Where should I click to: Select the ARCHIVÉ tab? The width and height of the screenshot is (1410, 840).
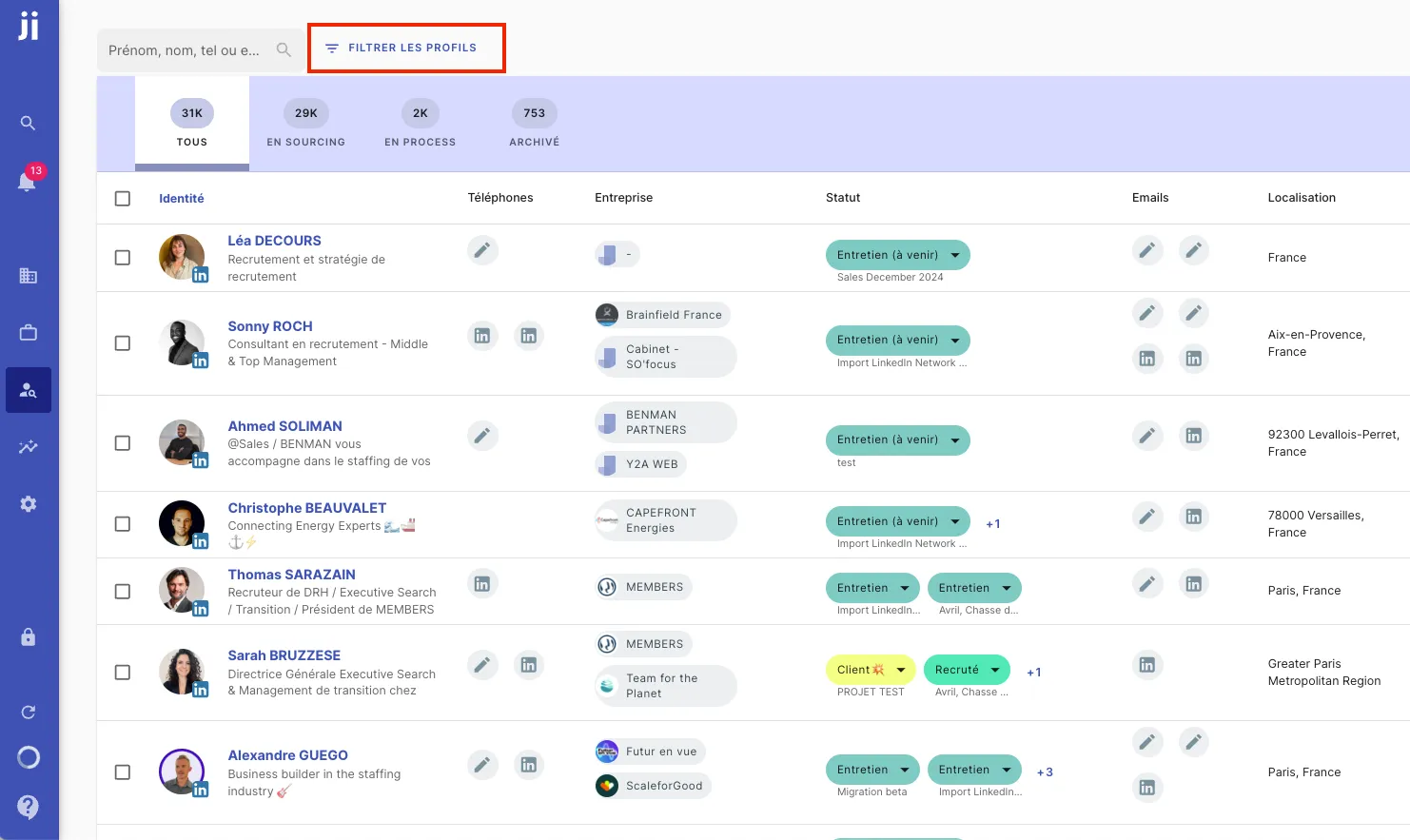(534, 124)
